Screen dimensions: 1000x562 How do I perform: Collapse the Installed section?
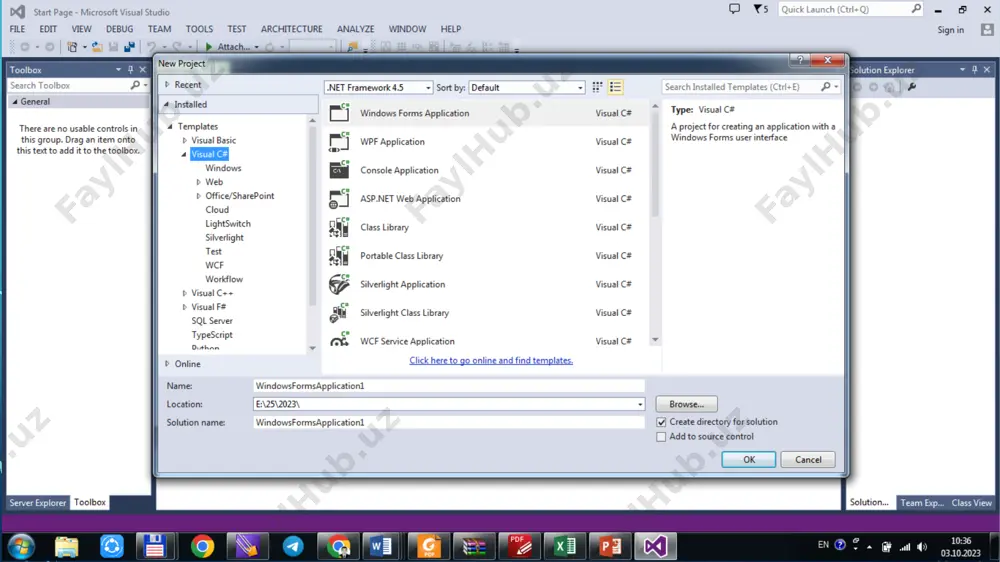167,104
